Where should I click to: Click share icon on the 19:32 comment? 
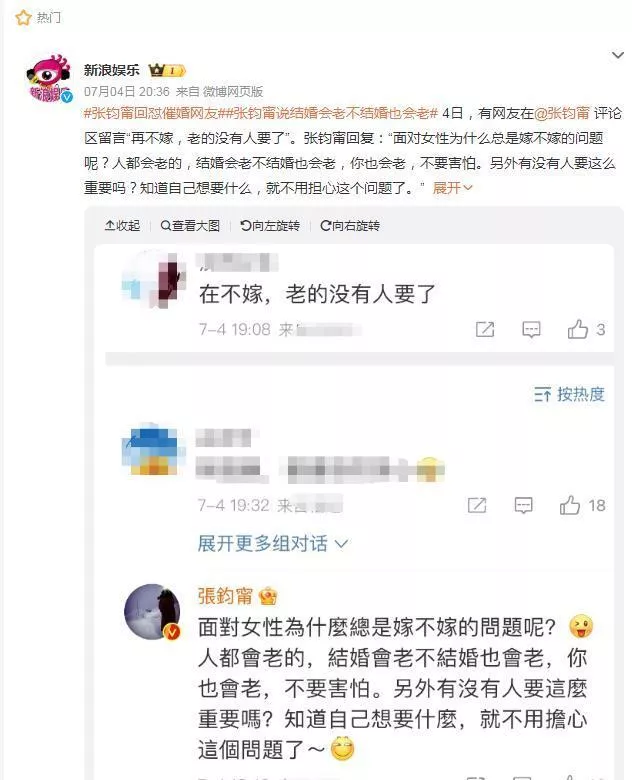point(477,506)
